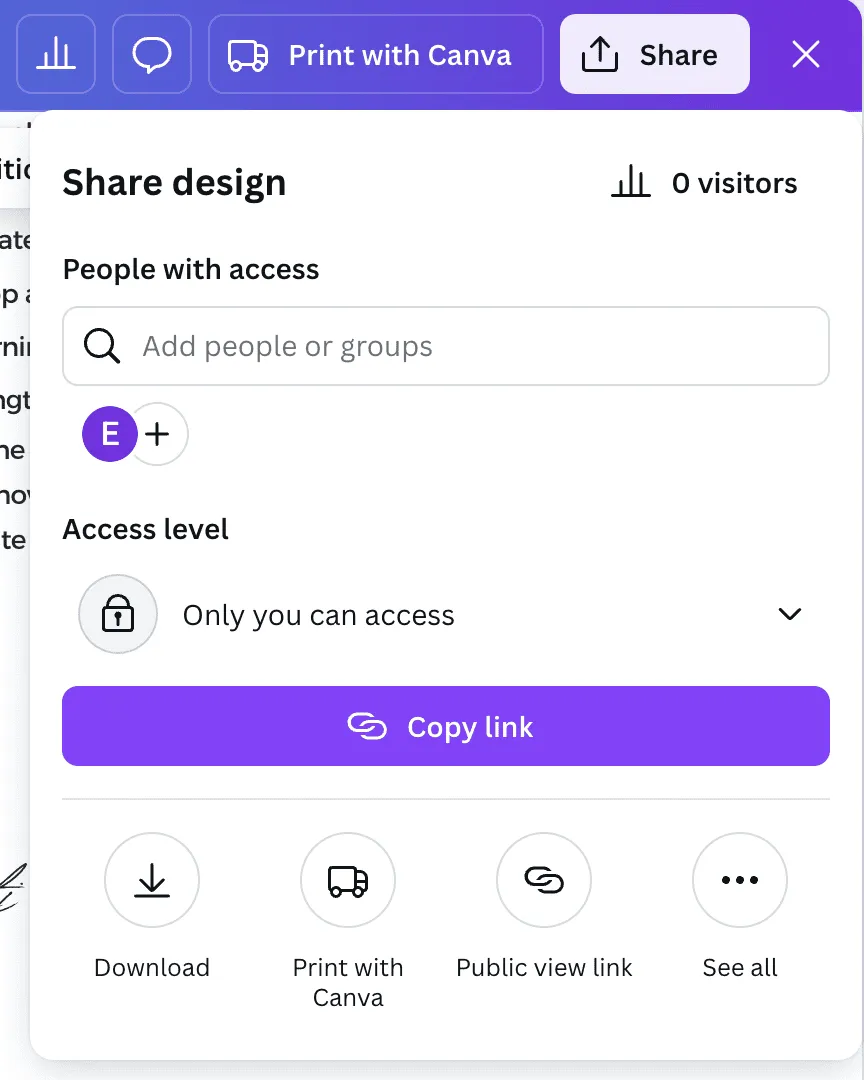Focus the Add people or groups field
Viewport: 864px width, 1080px height.
(446, 346)
